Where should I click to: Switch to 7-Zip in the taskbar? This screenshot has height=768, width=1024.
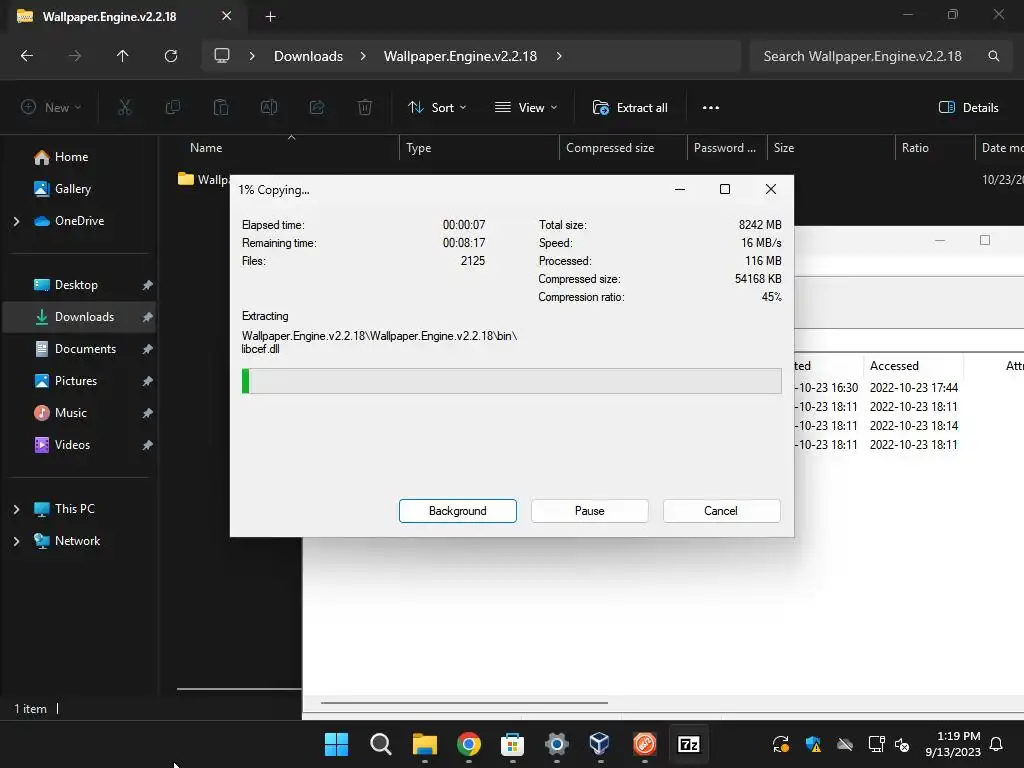(x=689, y=744)
